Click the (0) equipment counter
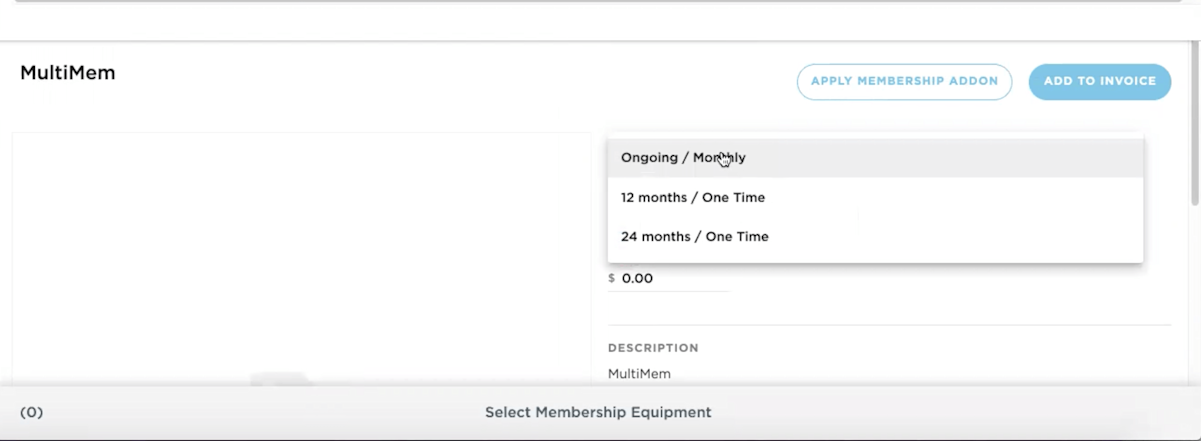Screen dimensions: 1201x441 click(x=32, y=412)
